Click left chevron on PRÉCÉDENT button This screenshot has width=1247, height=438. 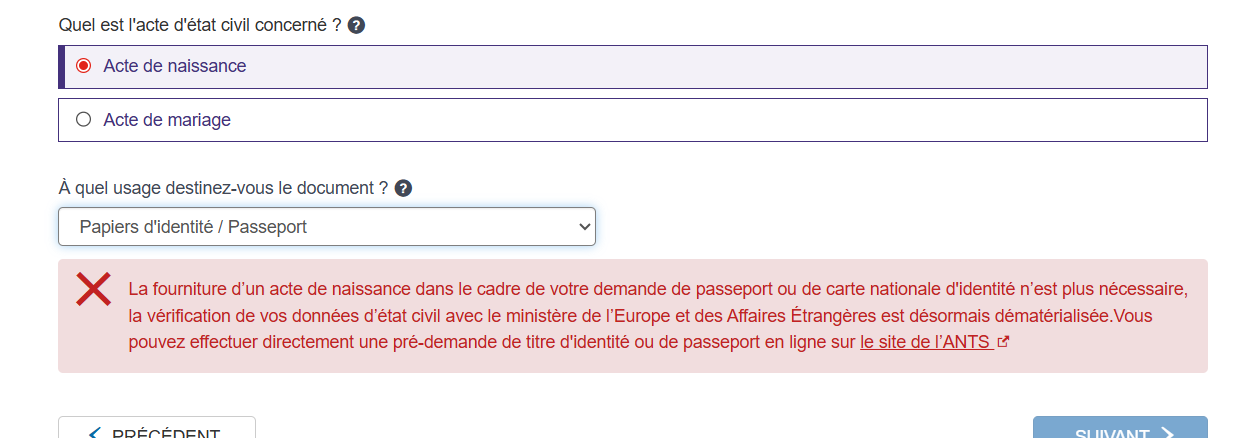pos(95,433)
